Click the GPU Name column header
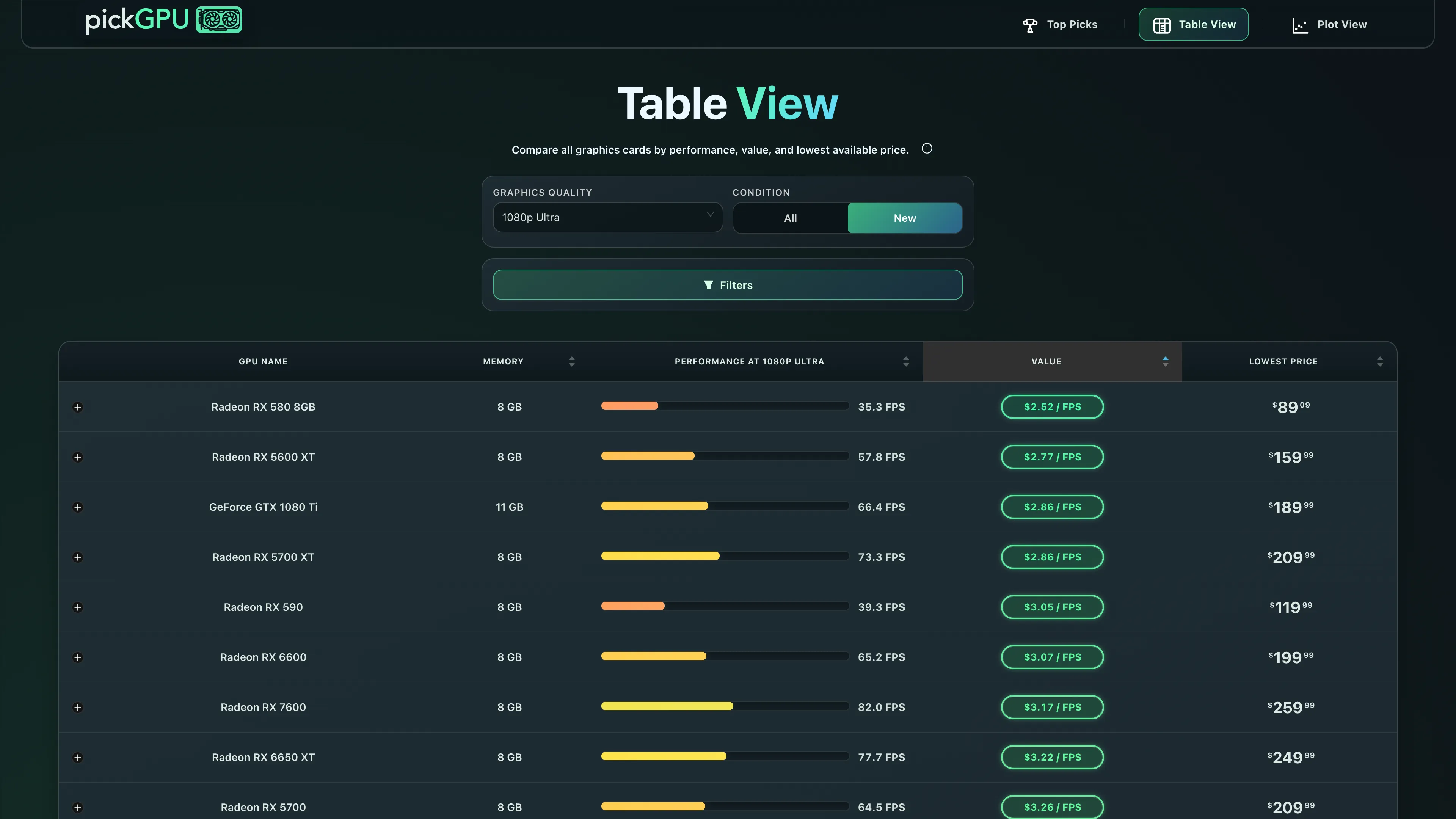The image size is (1456, 819). [263, 362]
